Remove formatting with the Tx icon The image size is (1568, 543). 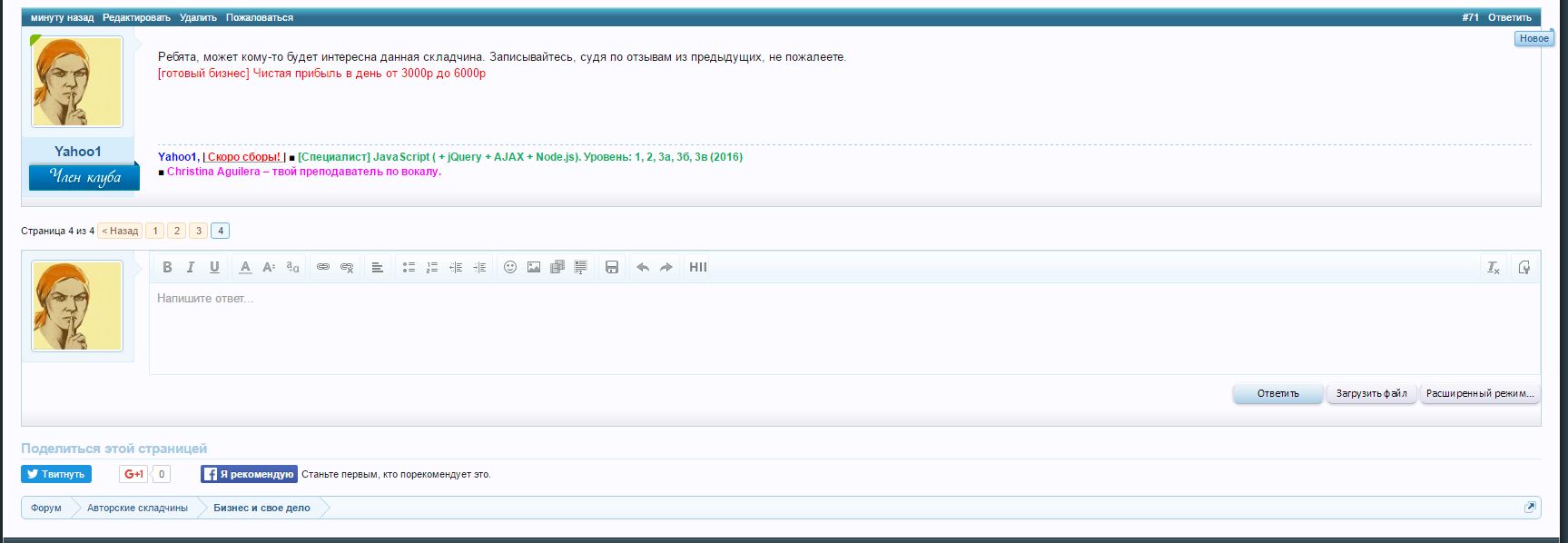(1494, 267)
